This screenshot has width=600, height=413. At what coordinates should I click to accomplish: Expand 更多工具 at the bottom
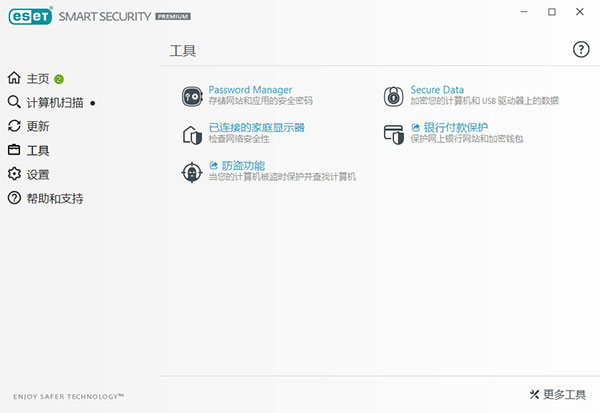[558, 395]
